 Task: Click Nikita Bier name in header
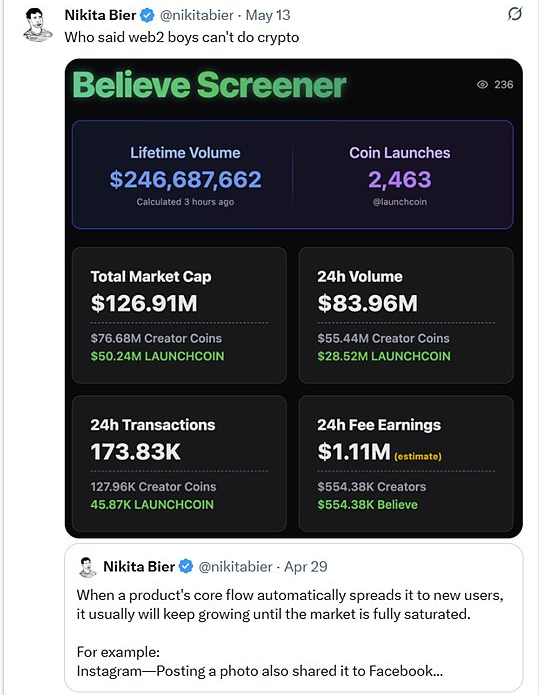pos(100,15)
